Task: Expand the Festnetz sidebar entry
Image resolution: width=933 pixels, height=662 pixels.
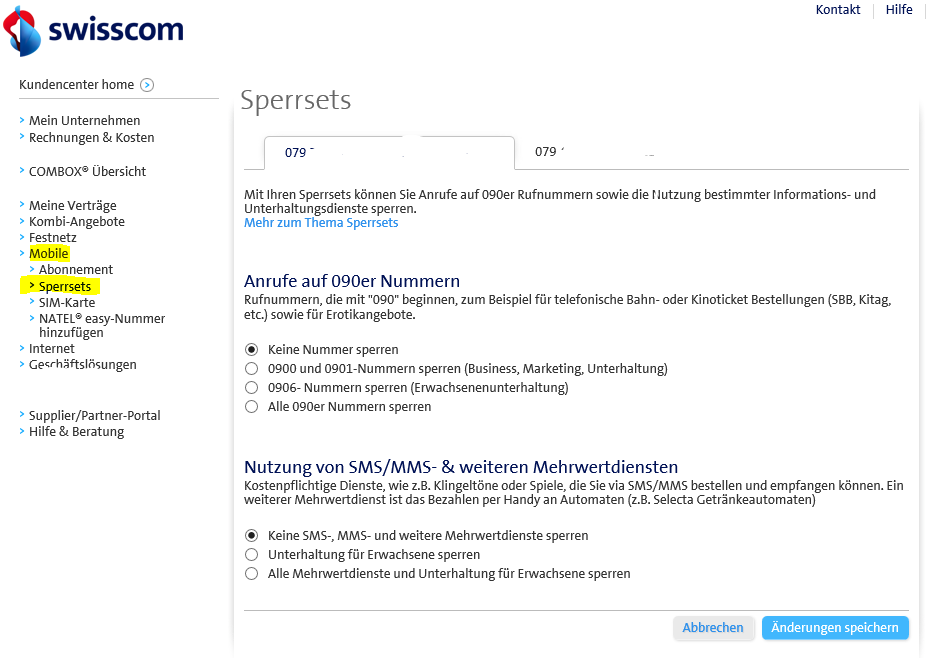Action: pyautogui.click(x=52, y=238)
